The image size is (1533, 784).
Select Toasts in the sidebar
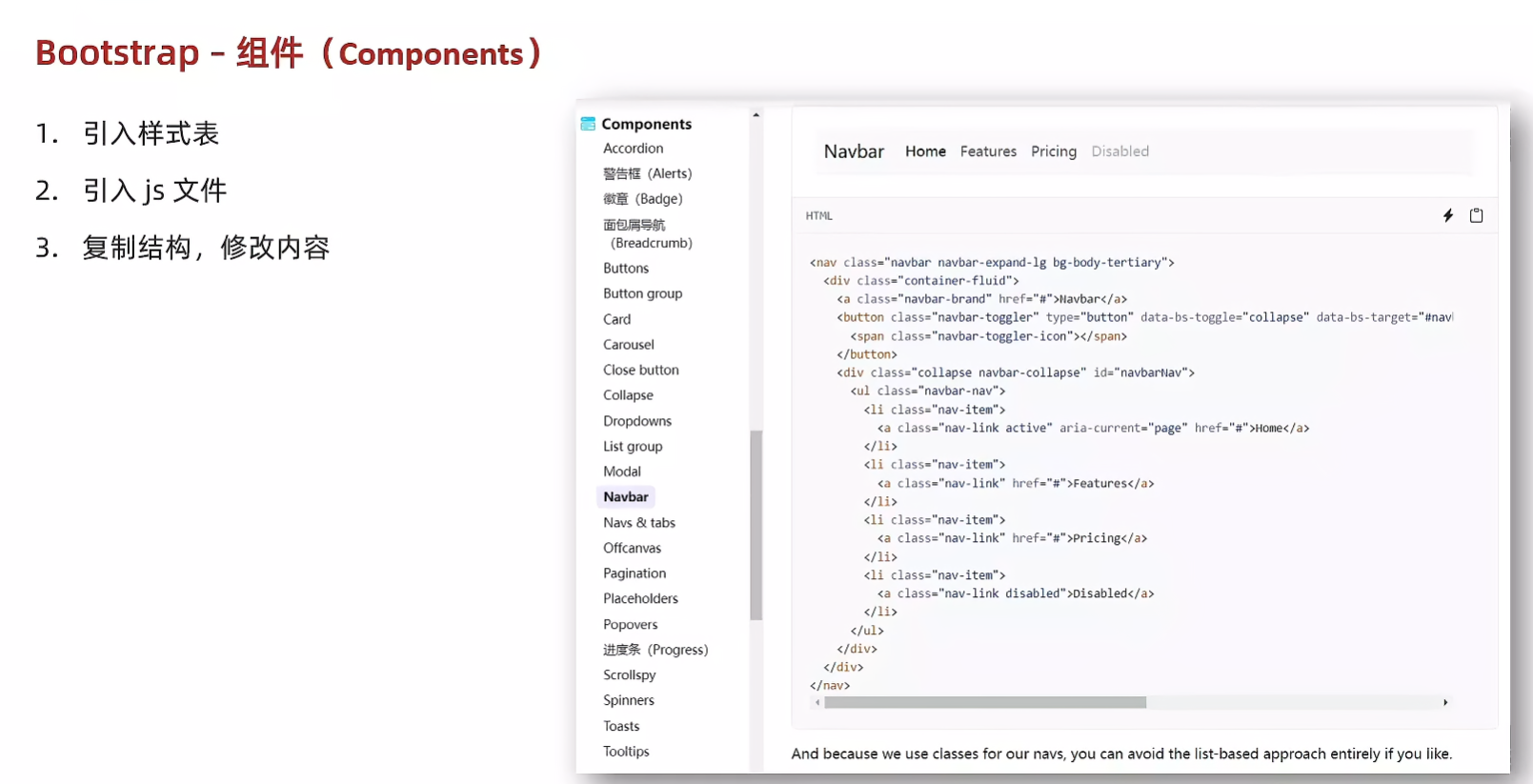621,726
